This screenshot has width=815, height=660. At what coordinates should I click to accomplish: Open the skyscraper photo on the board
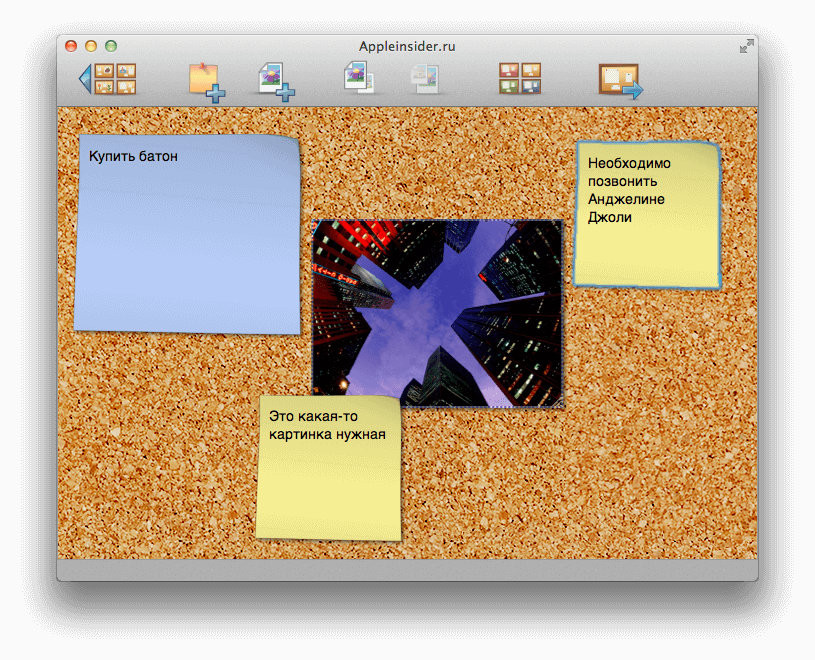tap(440, 312)
